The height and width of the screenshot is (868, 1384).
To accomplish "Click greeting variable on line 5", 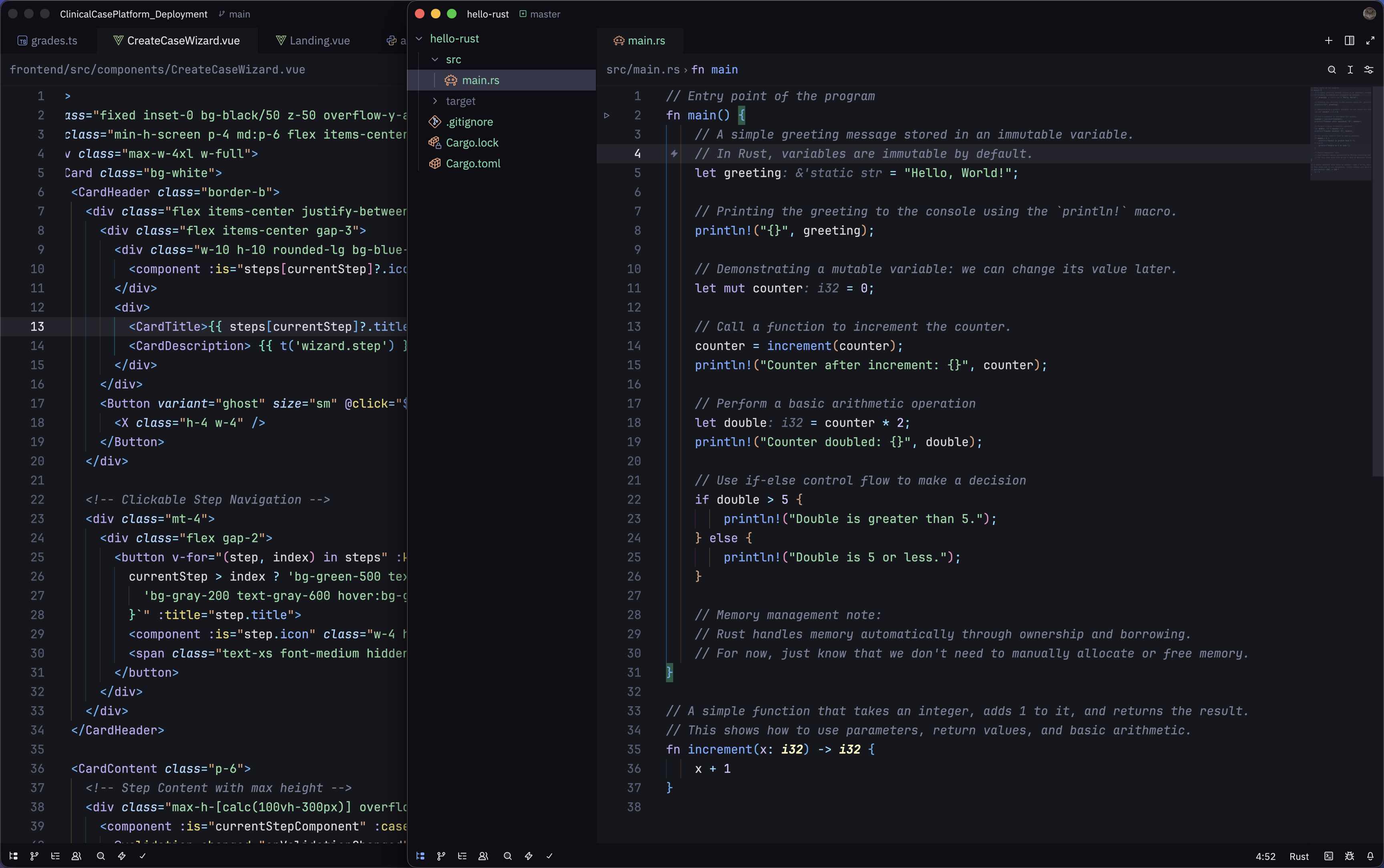I will [x=752, y=173].
